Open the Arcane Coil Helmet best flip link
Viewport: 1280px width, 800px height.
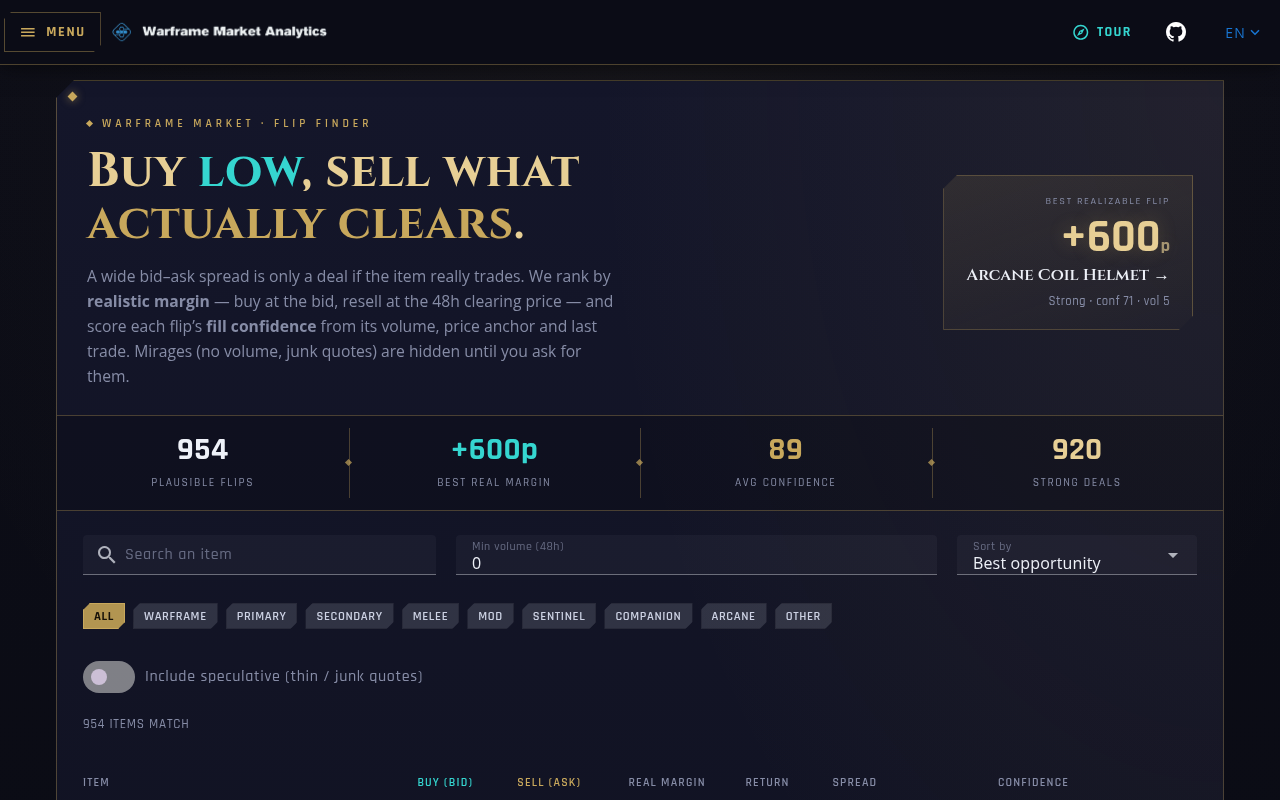[1068, 275]
